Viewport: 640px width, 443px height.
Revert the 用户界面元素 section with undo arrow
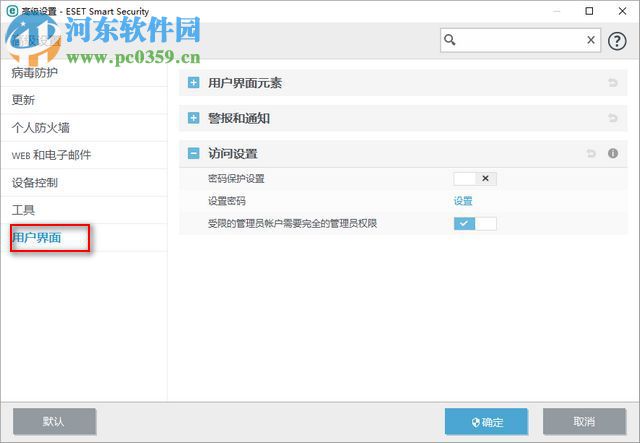pos(613,83)
